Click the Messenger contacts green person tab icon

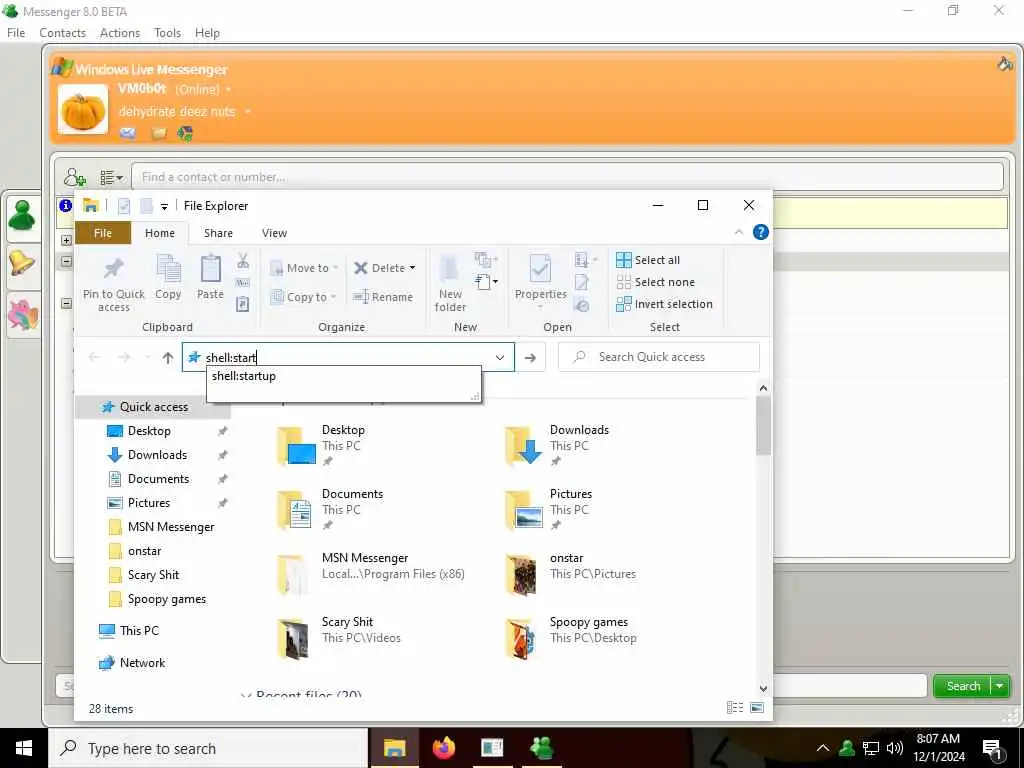(x=22, y=215)
